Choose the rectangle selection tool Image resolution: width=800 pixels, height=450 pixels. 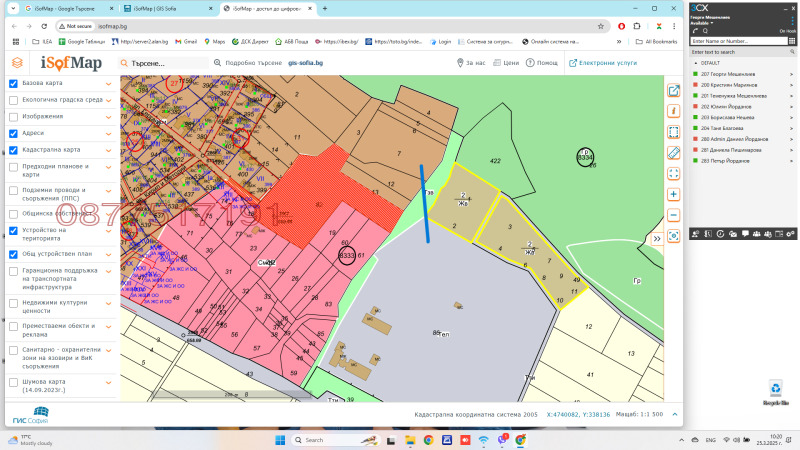(673, 132)
